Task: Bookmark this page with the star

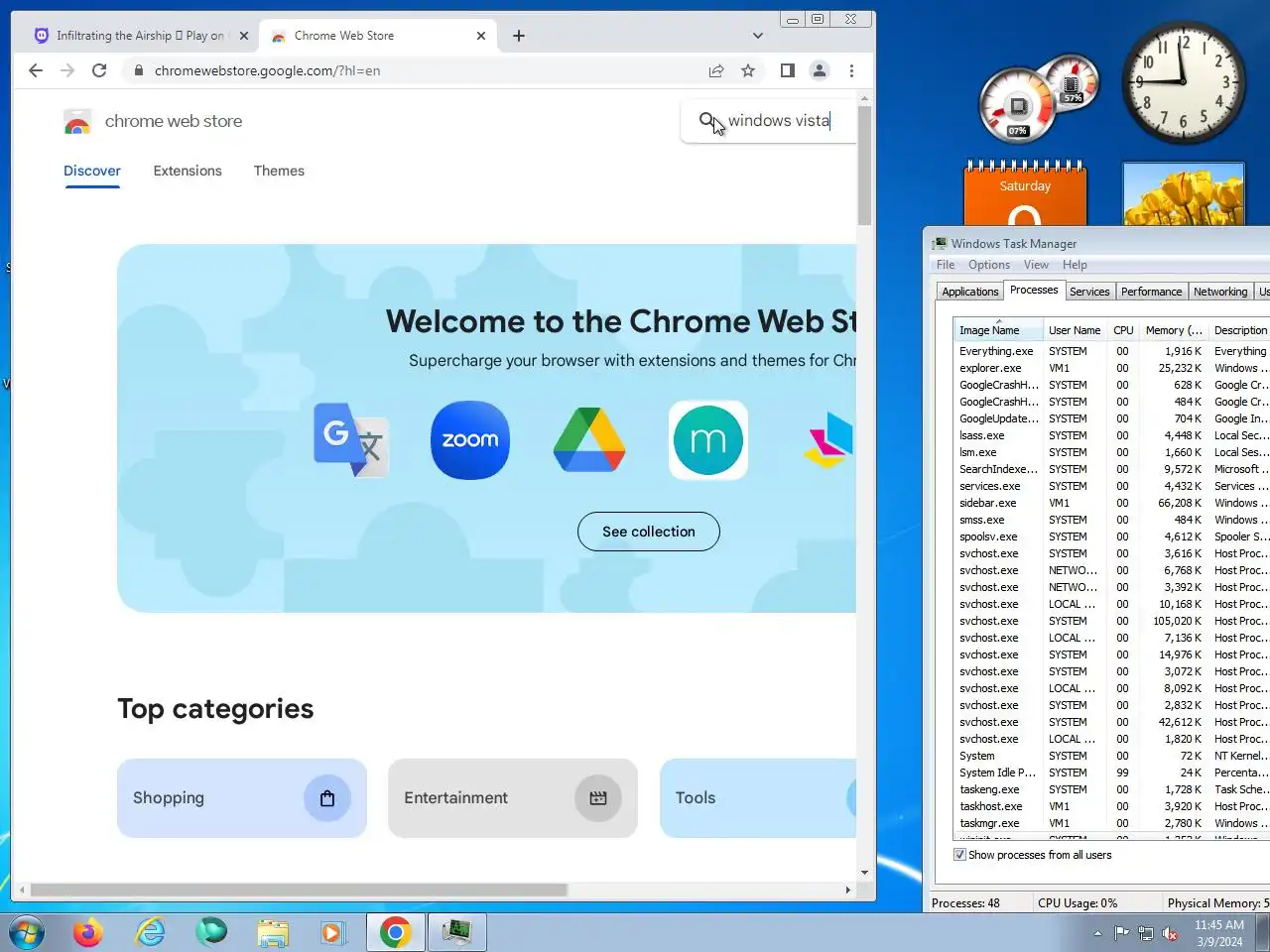Action: pyautogui.click(x=748, y=70)
